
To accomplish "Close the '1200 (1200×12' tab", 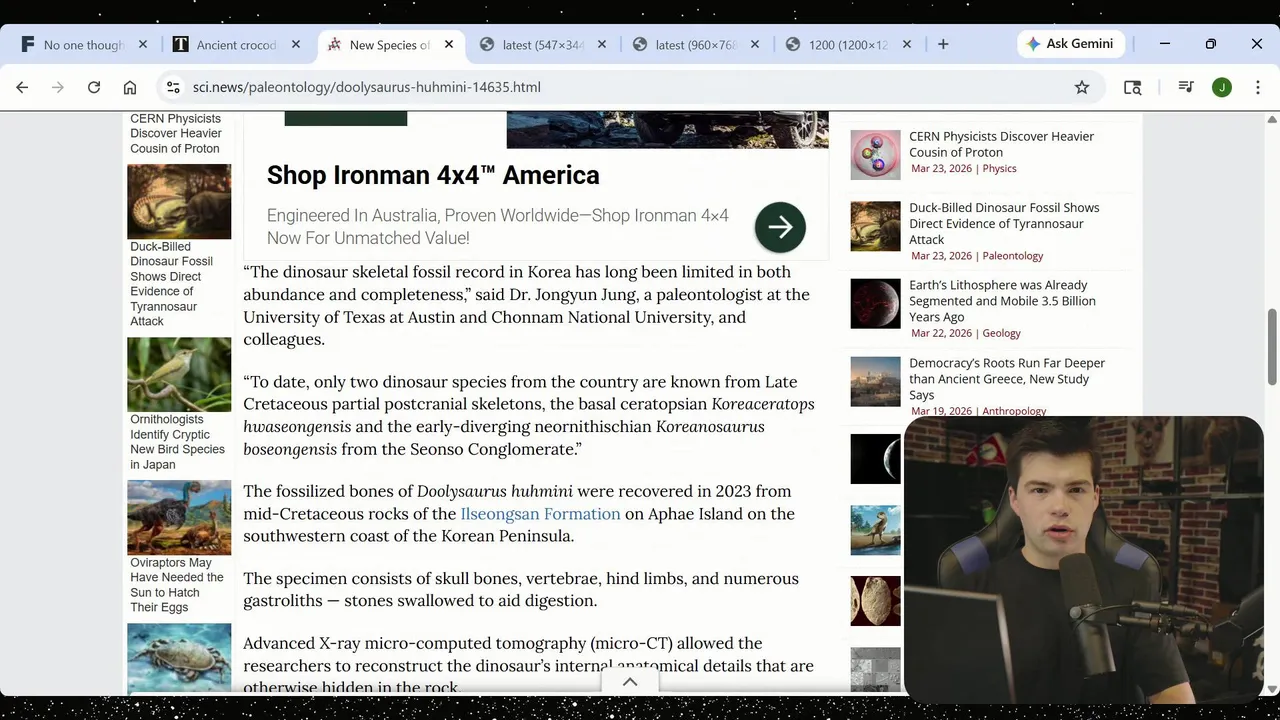I will [907, 44].
